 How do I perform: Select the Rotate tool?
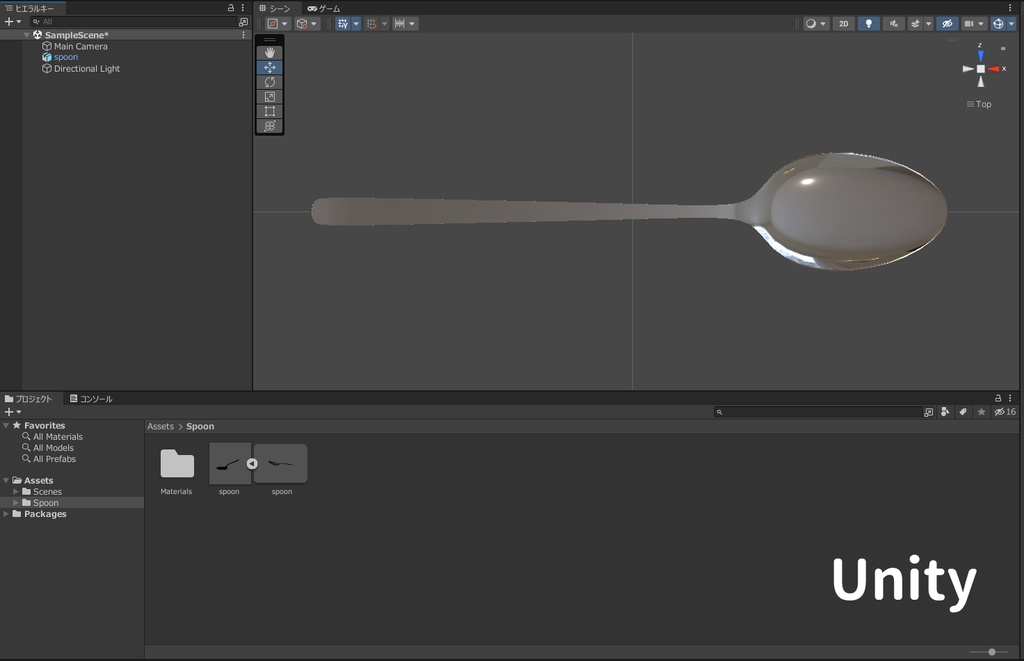(x=269, y=81)
